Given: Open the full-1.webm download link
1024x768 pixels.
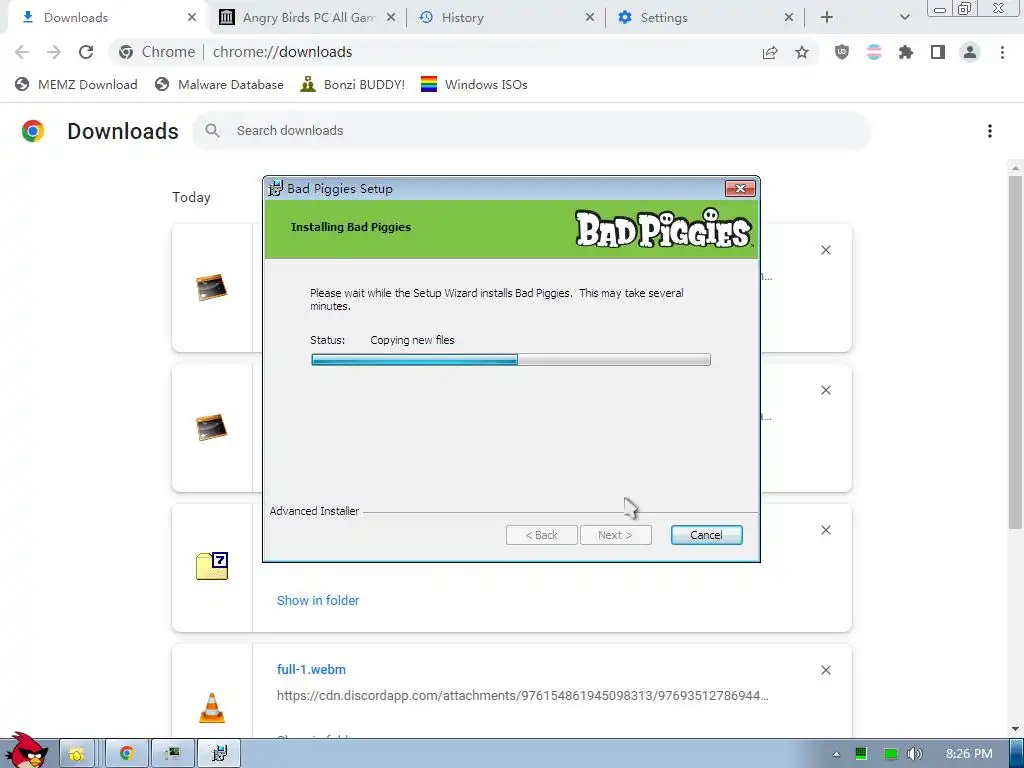Looking at the screenshot, I should click(x=312, y=669).
